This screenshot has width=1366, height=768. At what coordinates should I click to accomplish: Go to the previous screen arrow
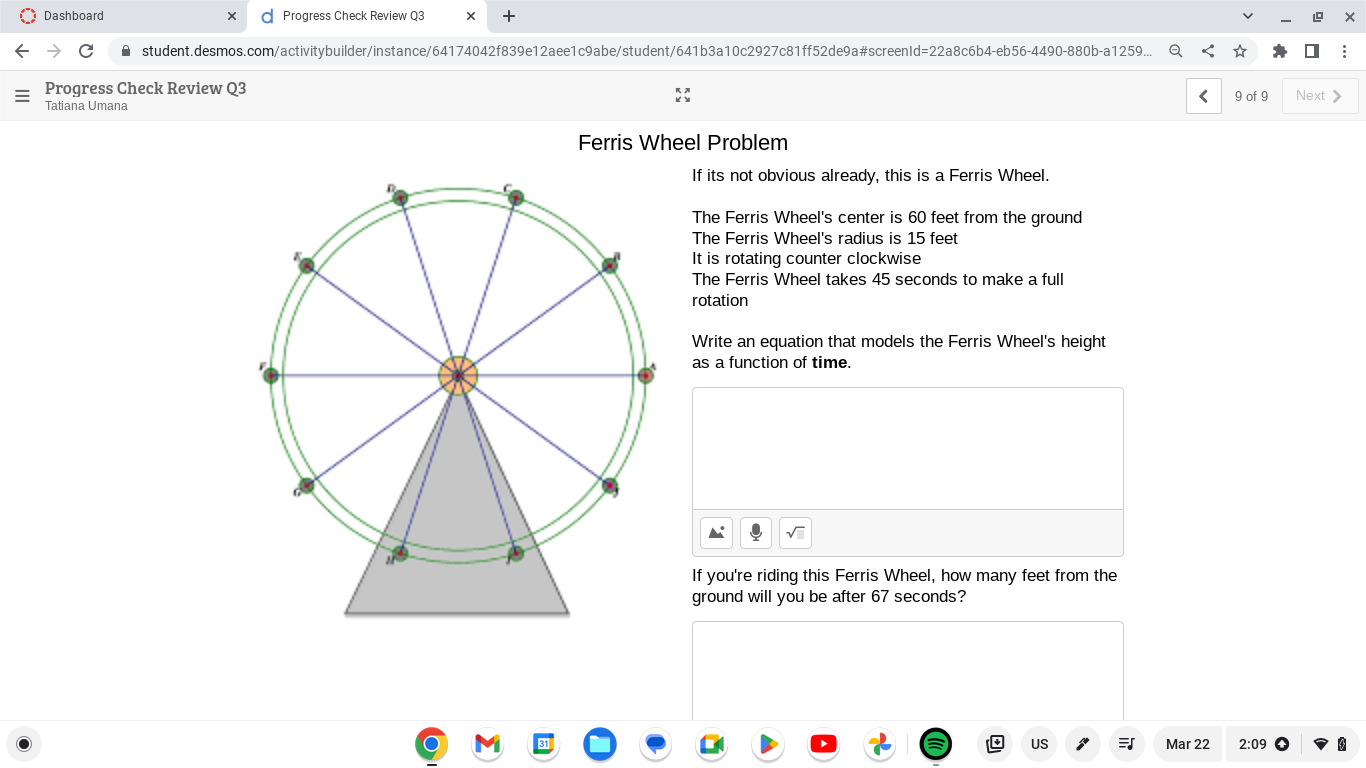1204,96
